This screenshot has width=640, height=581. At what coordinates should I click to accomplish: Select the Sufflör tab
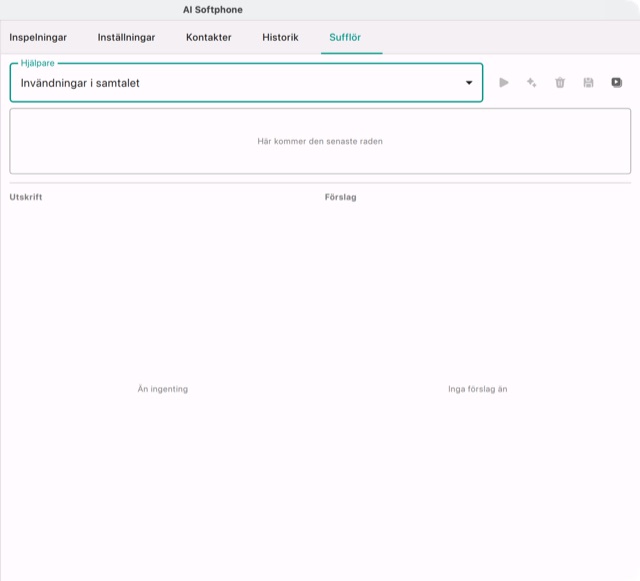345,37
